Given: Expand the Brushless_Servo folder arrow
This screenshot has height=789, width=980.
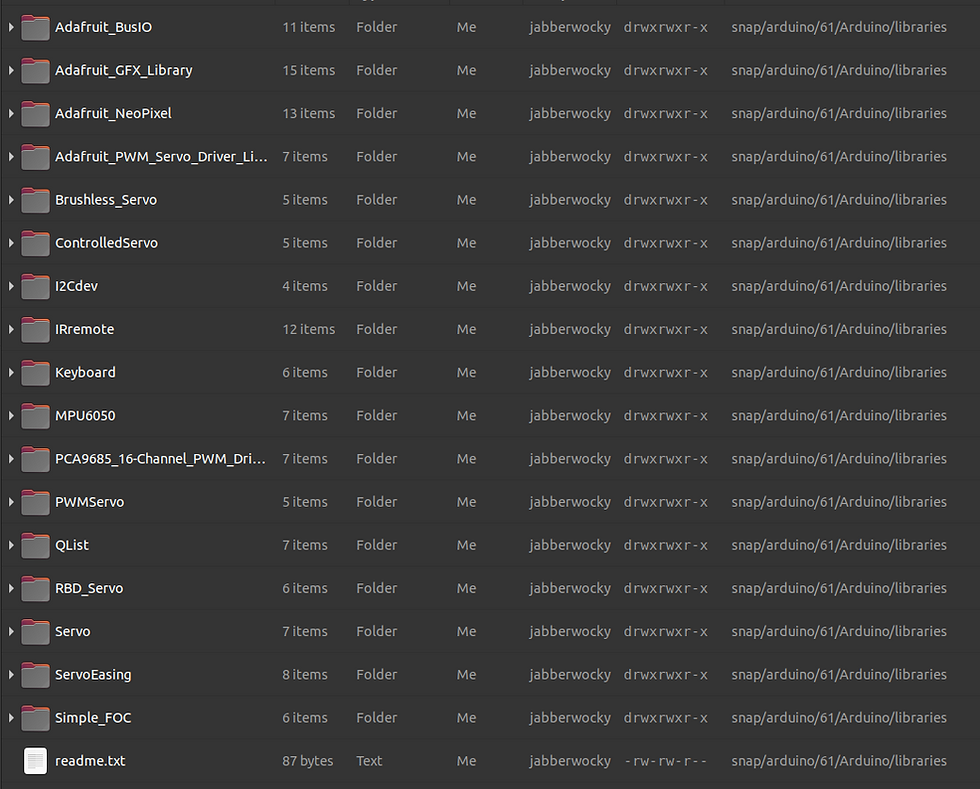Looking at the screenshot, I should pos(11,200).
